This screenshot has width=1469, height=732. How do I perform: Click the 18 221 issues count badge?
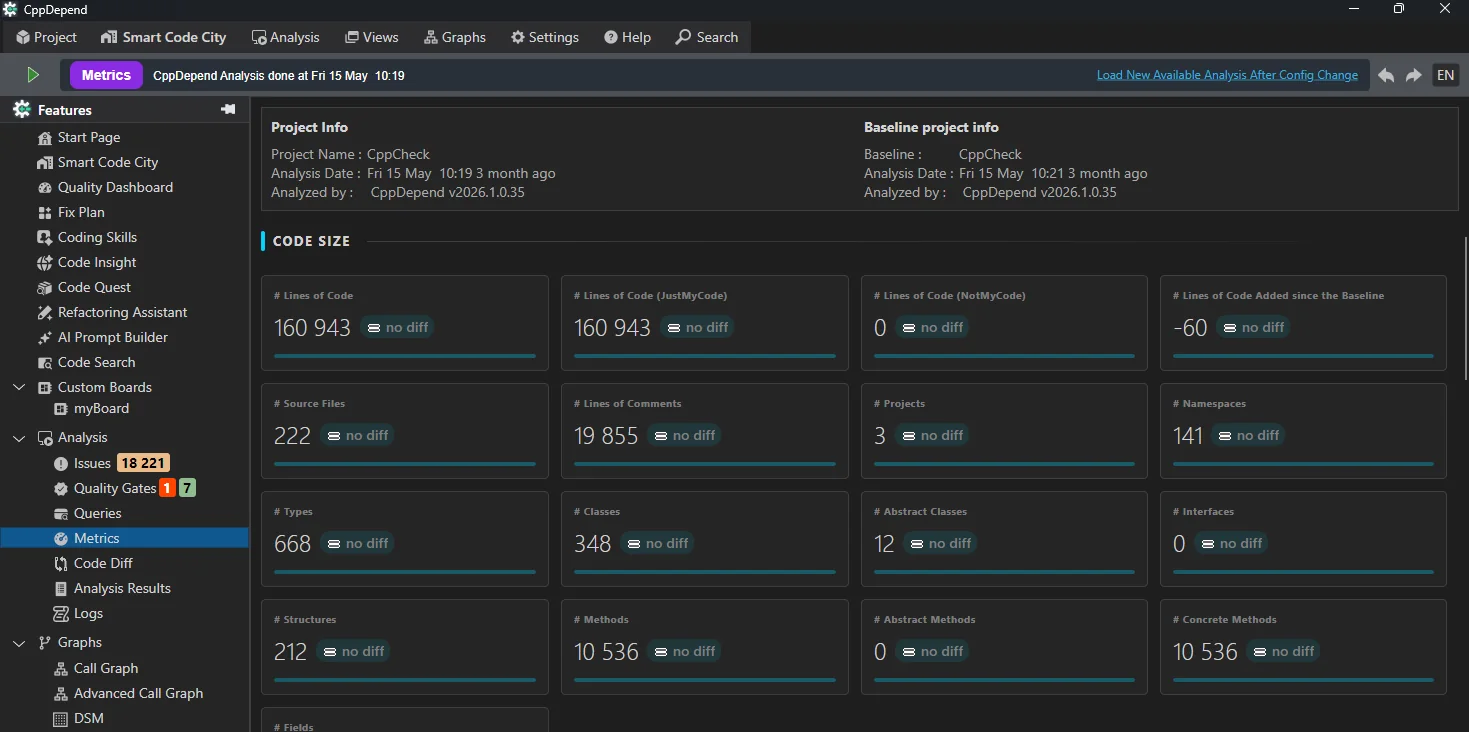[143, 463]
